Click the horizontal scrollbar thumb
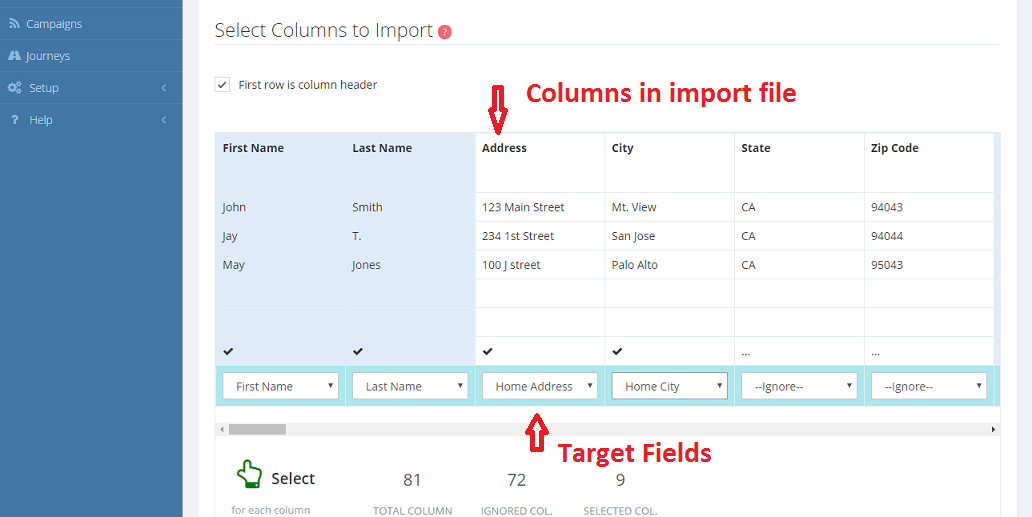The height and width of the screenshot is (517, 1032). pyautogui.click(x=257, y=429)
